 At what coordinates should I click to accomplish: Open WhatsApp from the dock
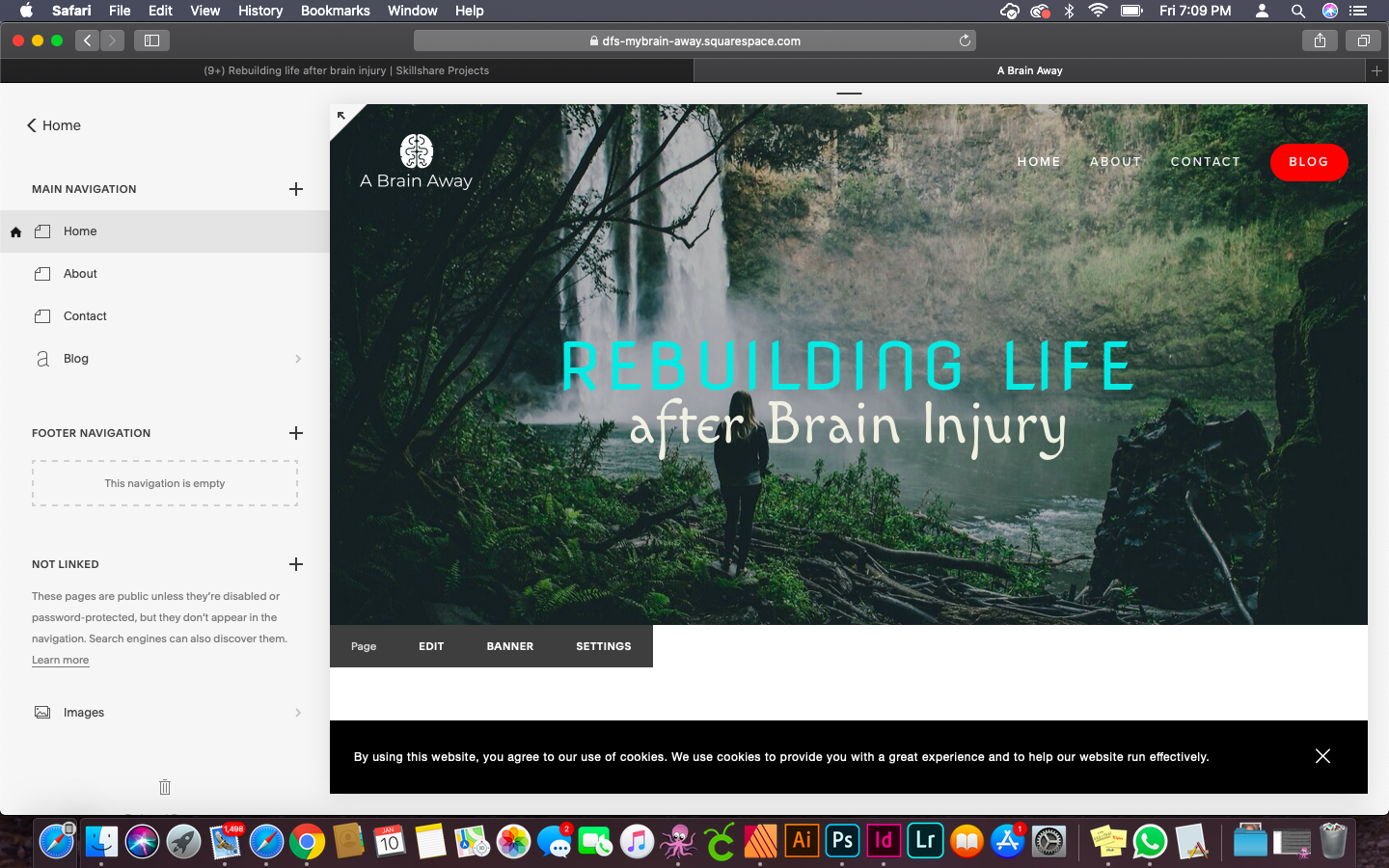click(1150, 841)
